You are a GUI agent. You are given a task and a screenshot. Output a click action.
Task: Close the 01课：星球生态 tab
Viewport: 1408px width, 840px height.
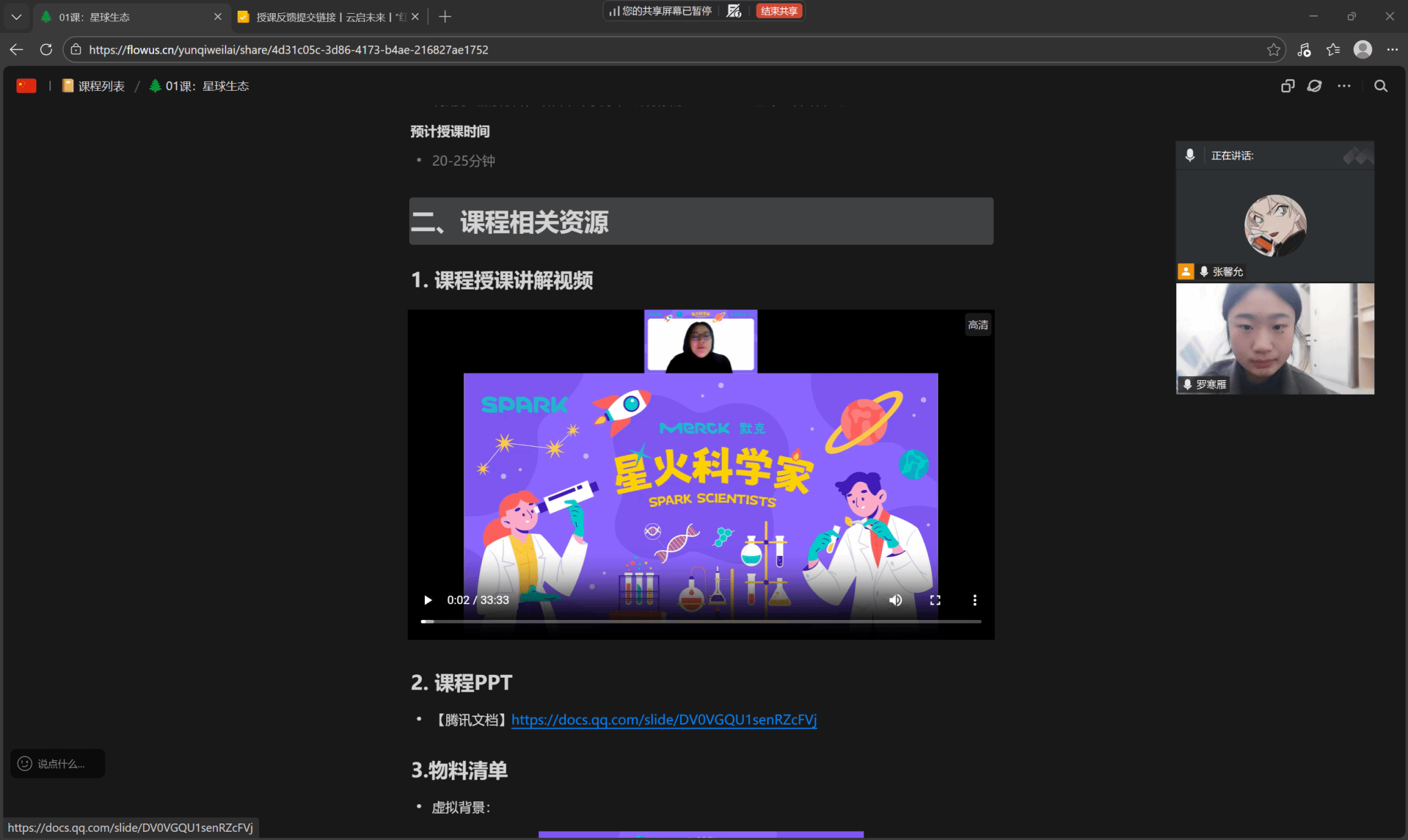click(x=218, y=16)
